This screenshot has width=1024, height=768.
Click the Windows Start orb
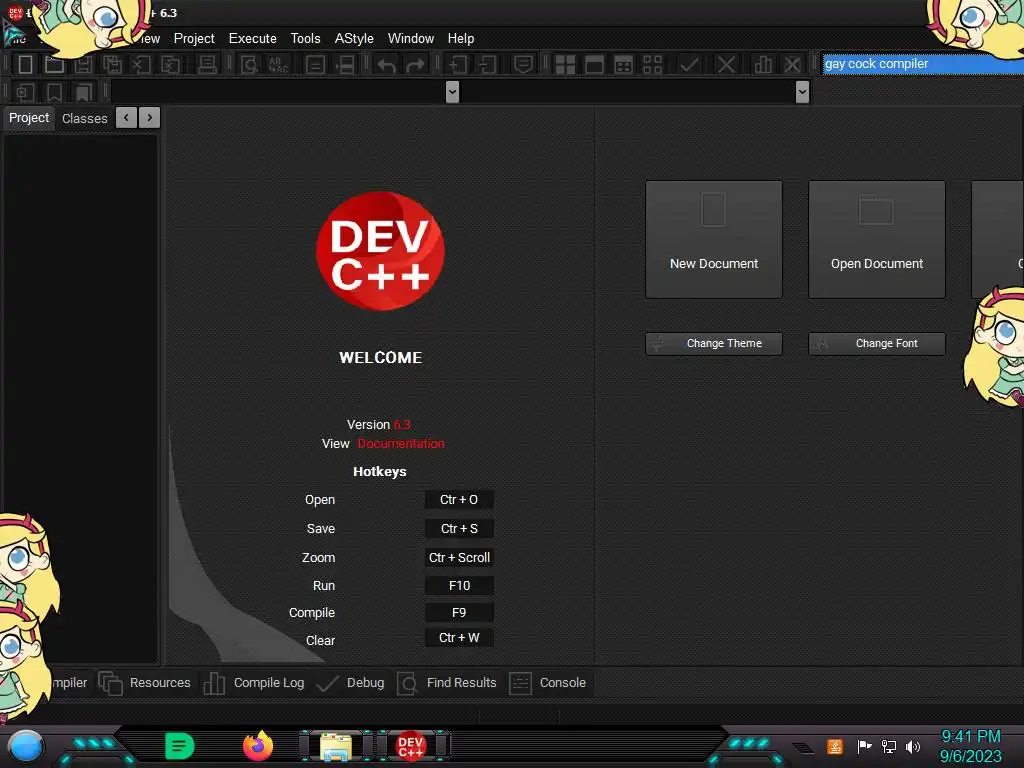pyautogui.click(x=25, y=746)
